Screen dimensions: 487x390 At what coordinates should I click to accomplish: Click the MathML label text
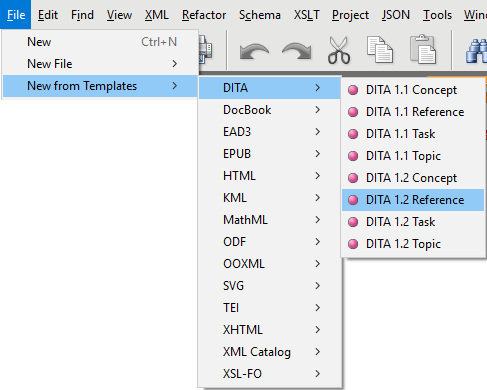tap(245, 220)
